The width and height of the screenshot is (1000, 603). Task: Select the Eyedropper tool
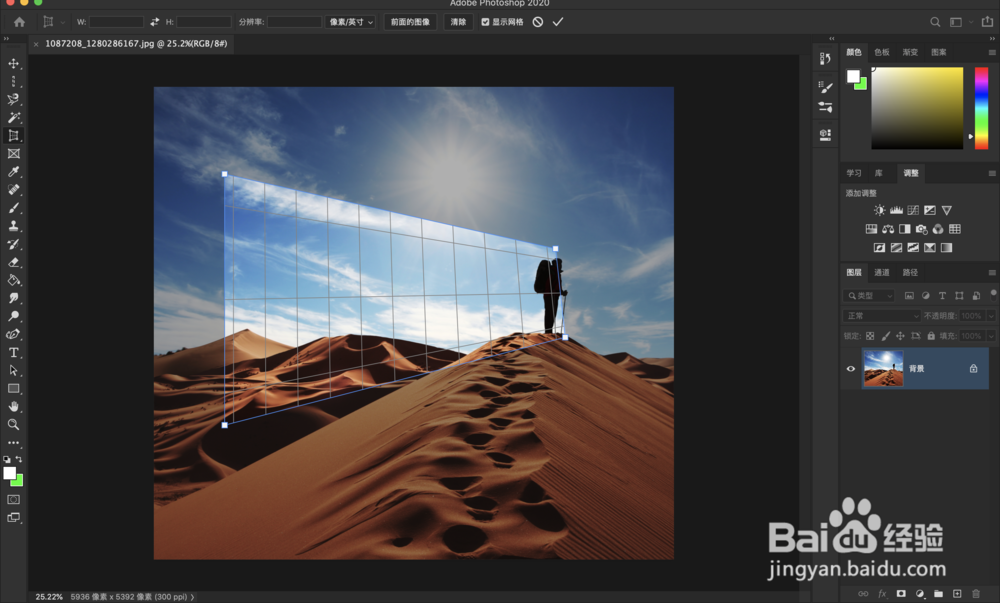coord(13,171)
